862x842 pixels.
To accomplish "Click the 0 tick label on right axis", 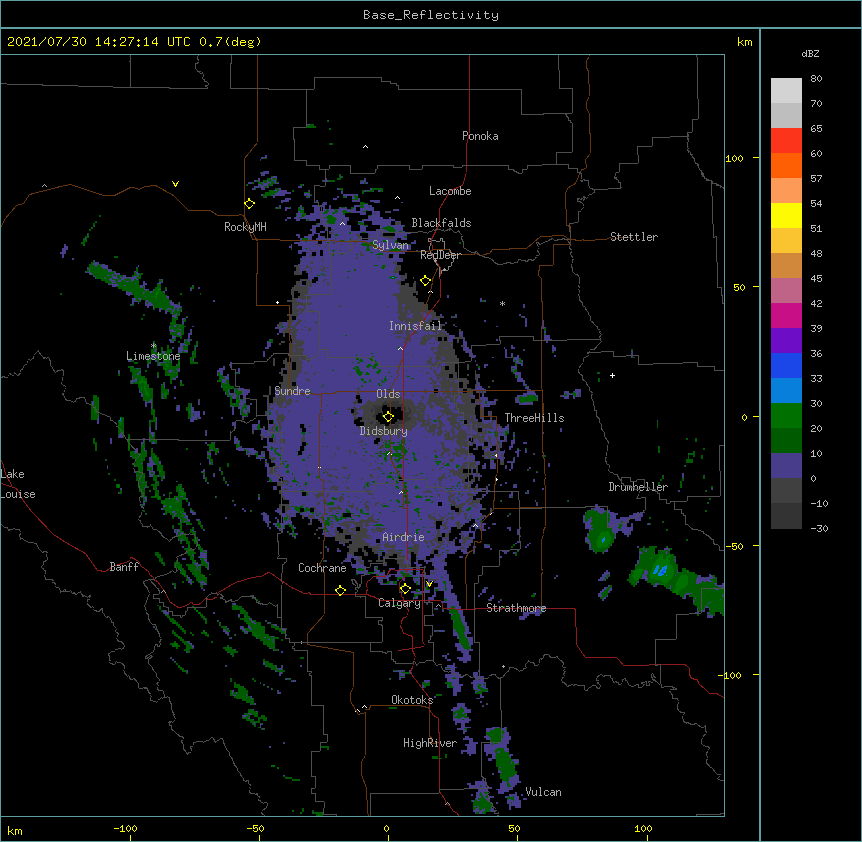I will tap(744, 417).
